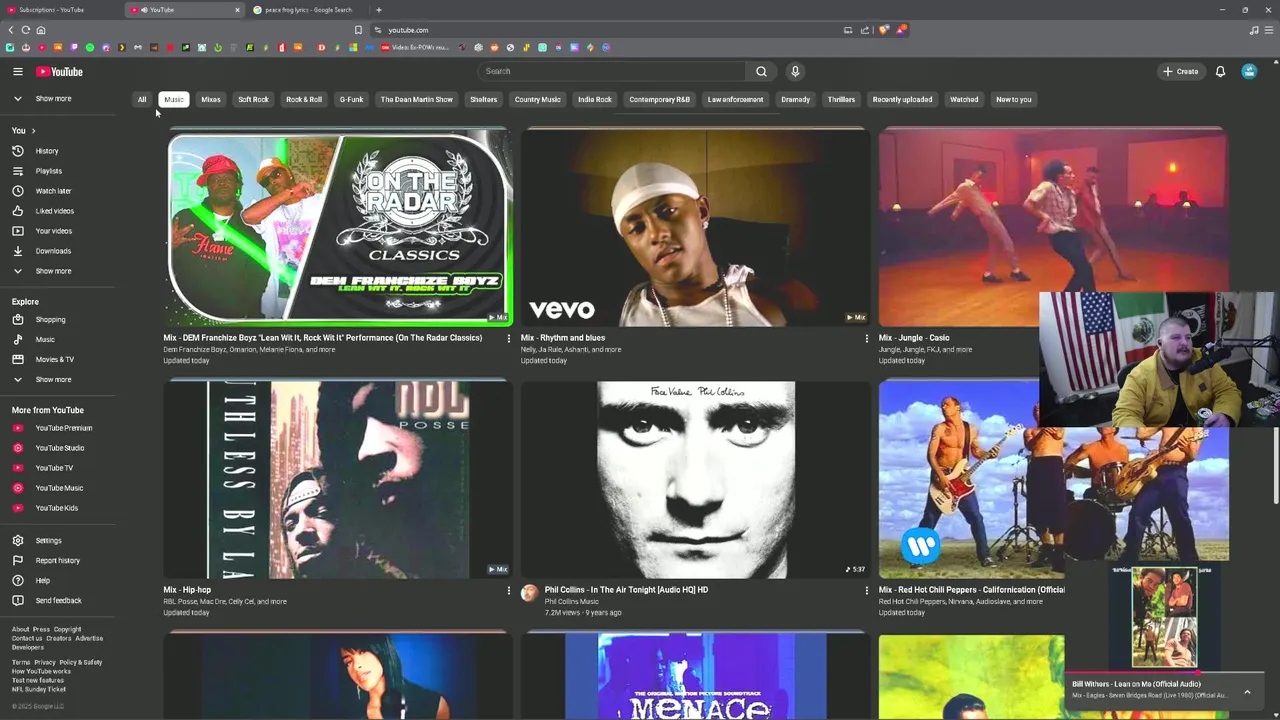Select the Indie Rock filter chip

(594, 99)
